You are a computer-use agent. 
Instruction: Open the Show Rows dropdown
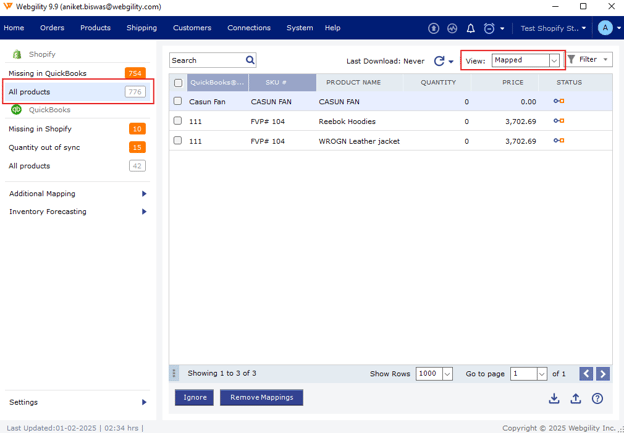coord(433,374)
